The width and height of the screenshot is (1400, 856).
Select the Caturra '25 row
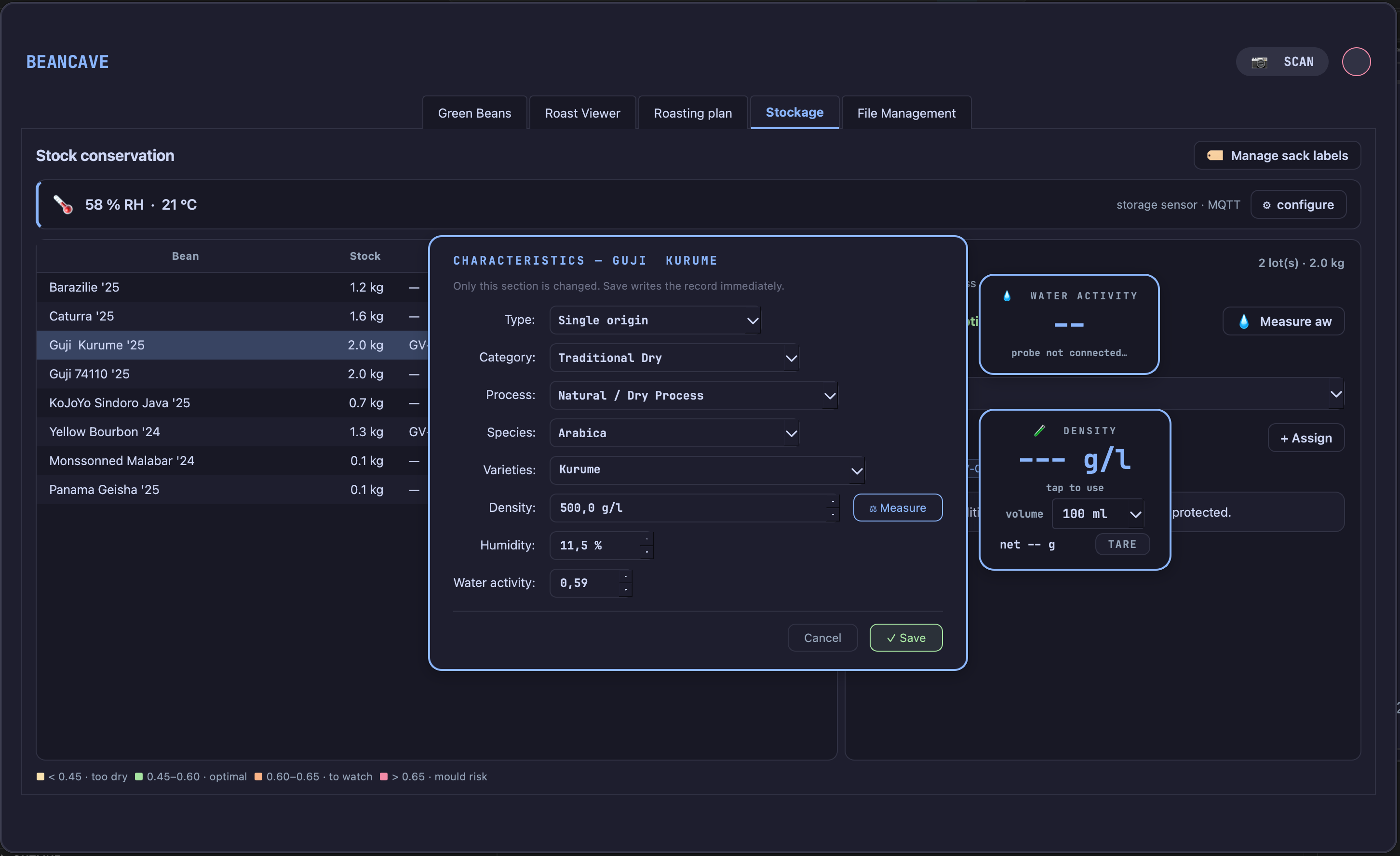[x=232, y=316]
